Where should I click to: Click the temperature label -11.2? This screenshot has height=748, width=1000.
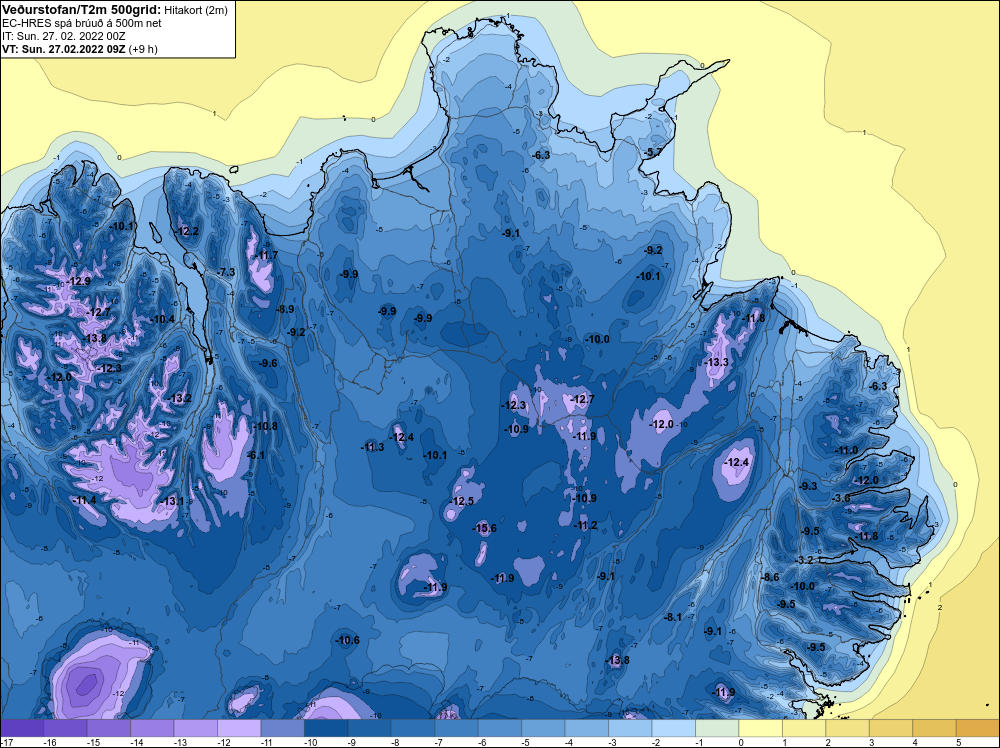(x=585, y=525)
